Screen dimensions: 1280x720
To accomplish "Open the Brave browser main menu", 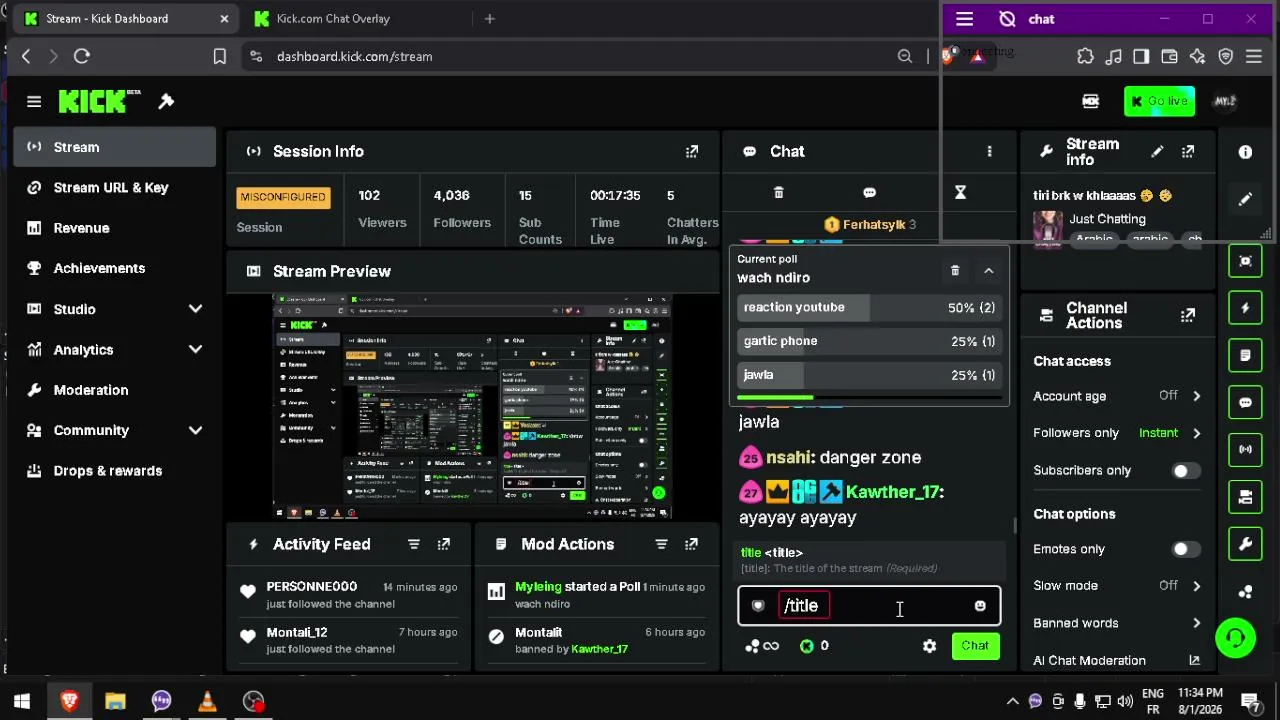I will click(x=1254, y=57).
